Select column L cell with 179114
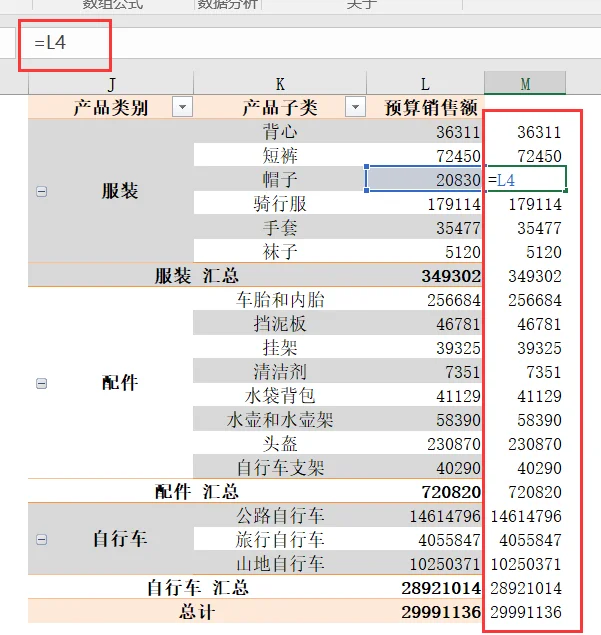Viewport: 601px width, 635px height. pyautogui.click(x=425, y=203)
